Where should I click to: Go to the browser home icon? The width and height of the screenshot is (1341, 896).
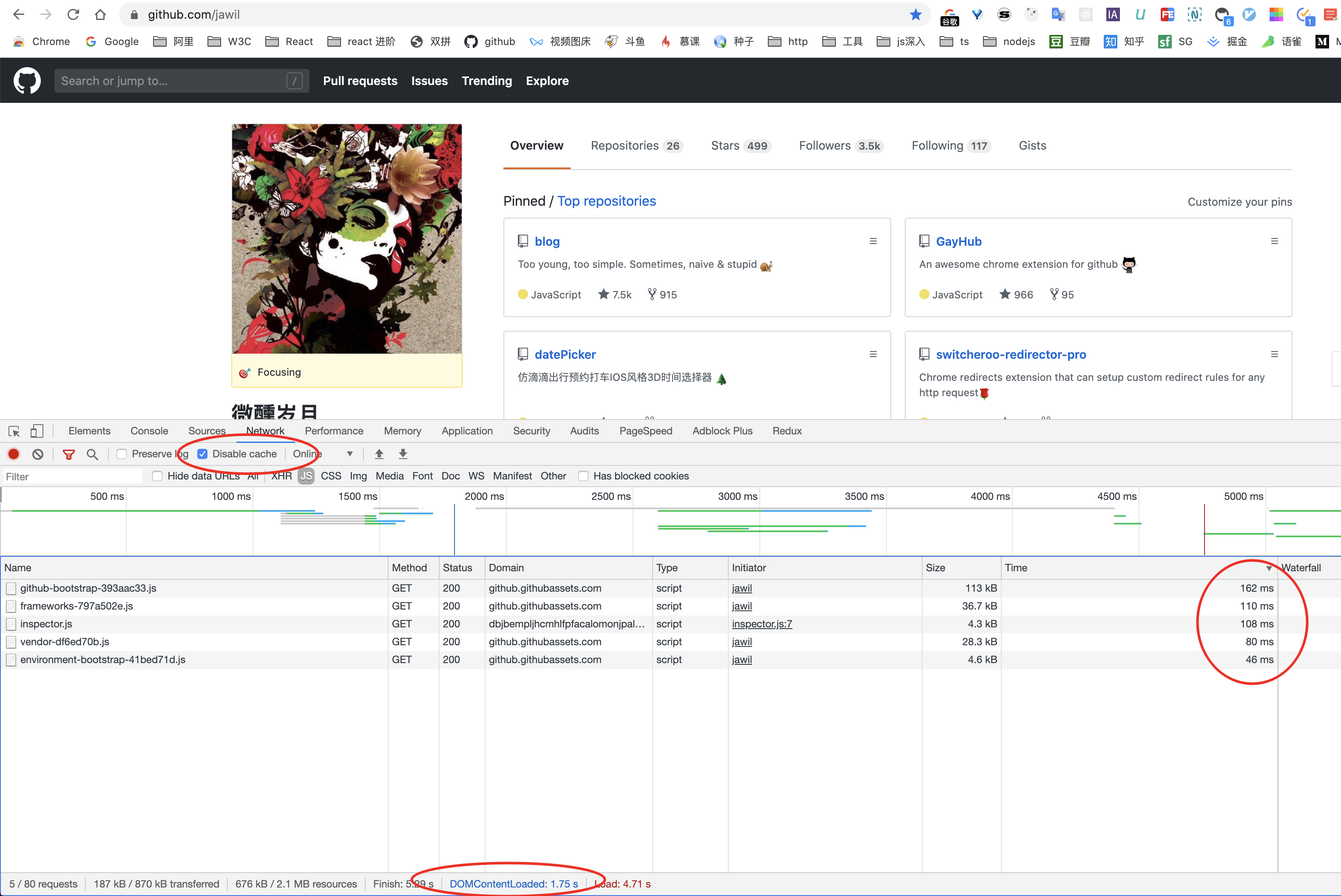click(101, 15)
